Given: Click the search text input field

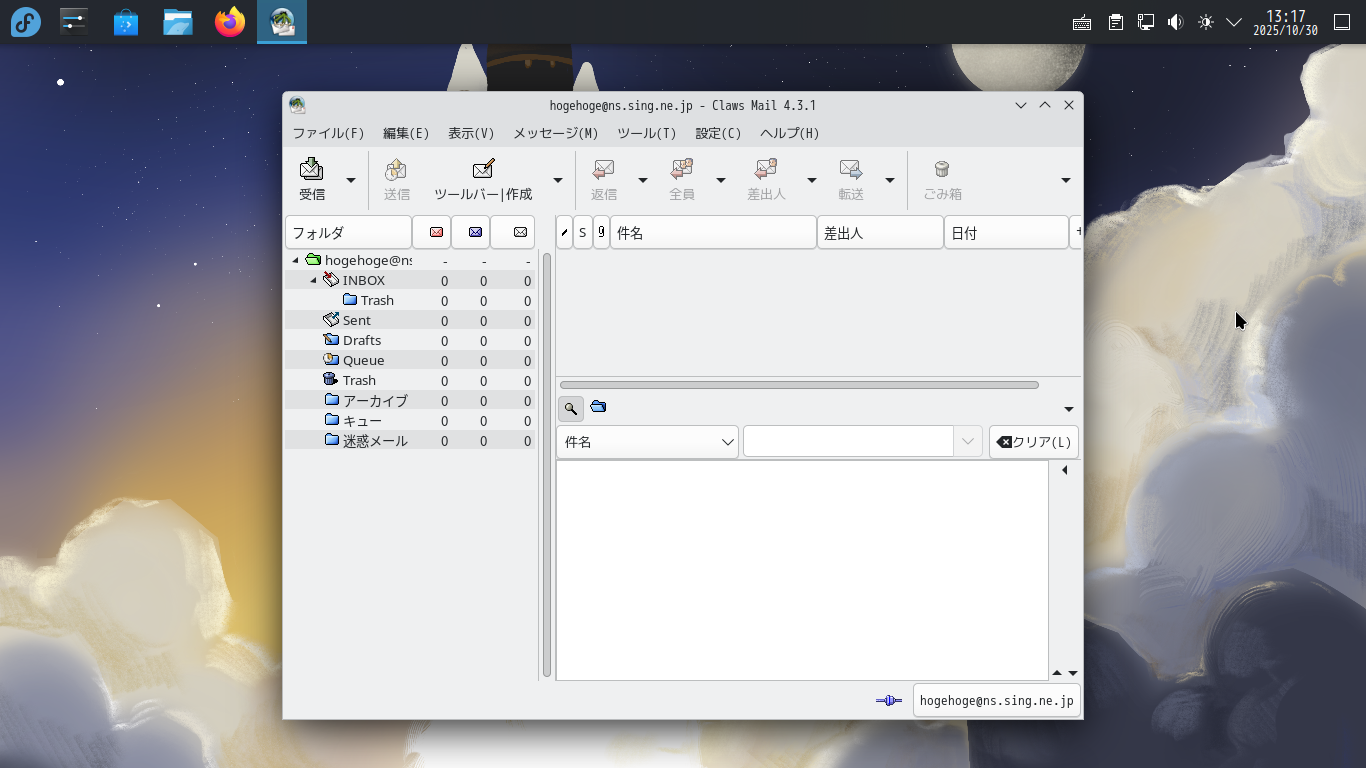Looking at the screenshot, I should point(849,442).
